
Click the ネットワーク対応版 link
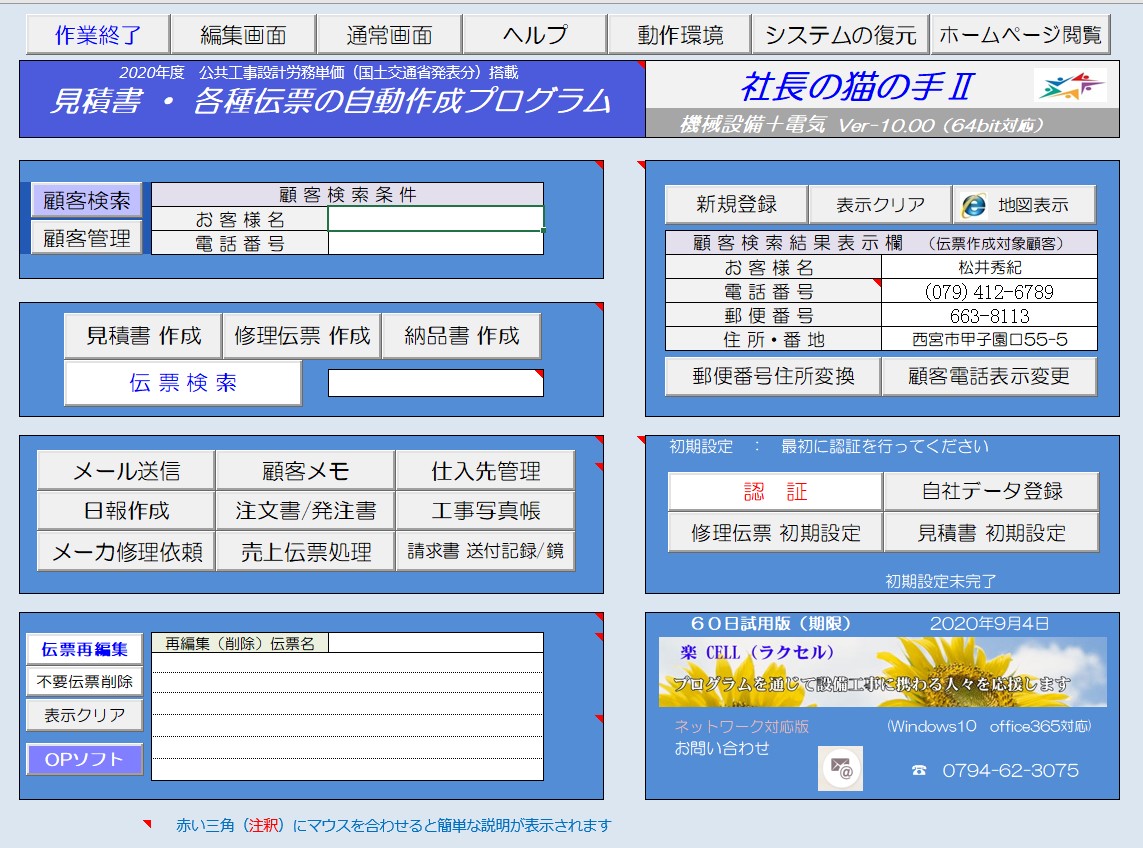click(741, 726)
